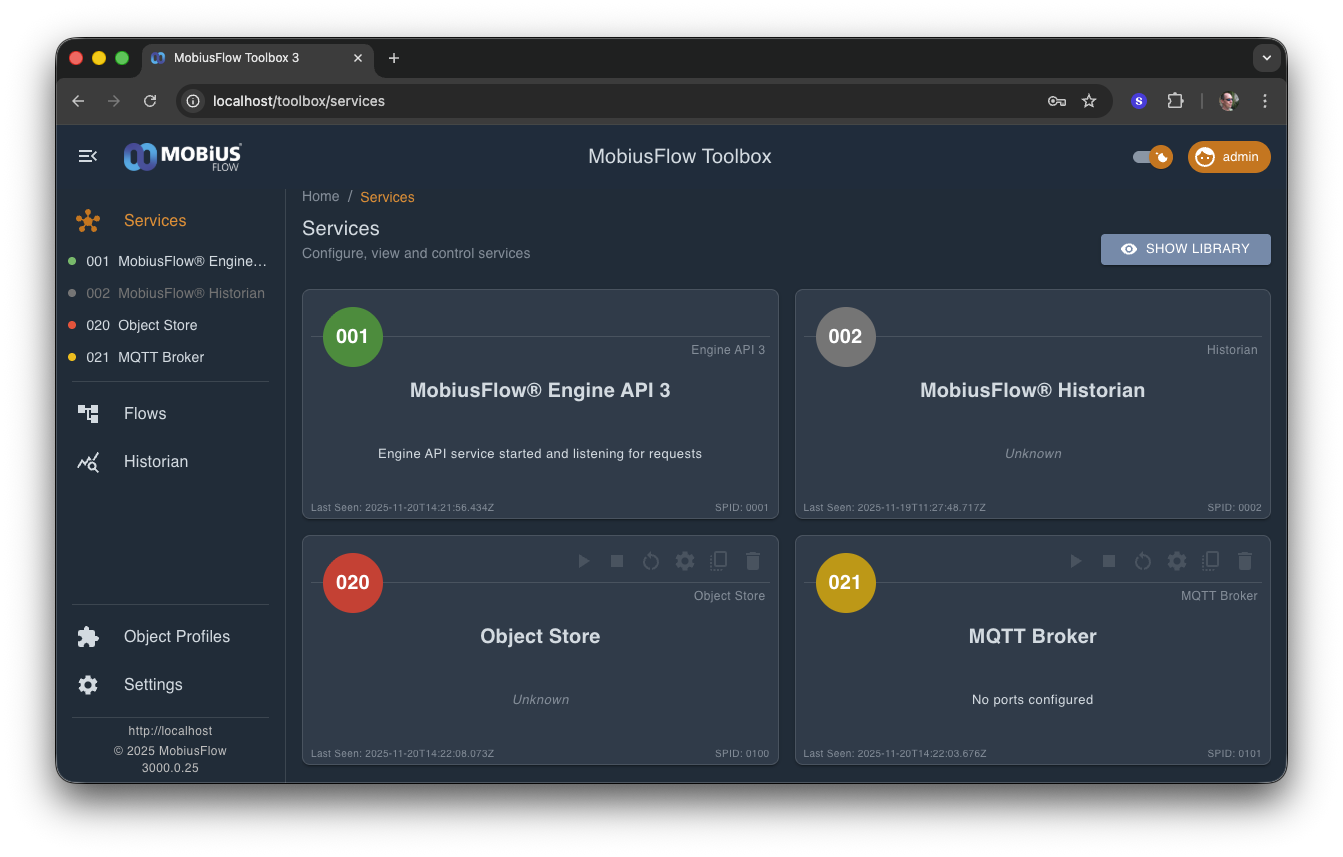
Task: Restart the Object Store service
Action: pos(651,561)
